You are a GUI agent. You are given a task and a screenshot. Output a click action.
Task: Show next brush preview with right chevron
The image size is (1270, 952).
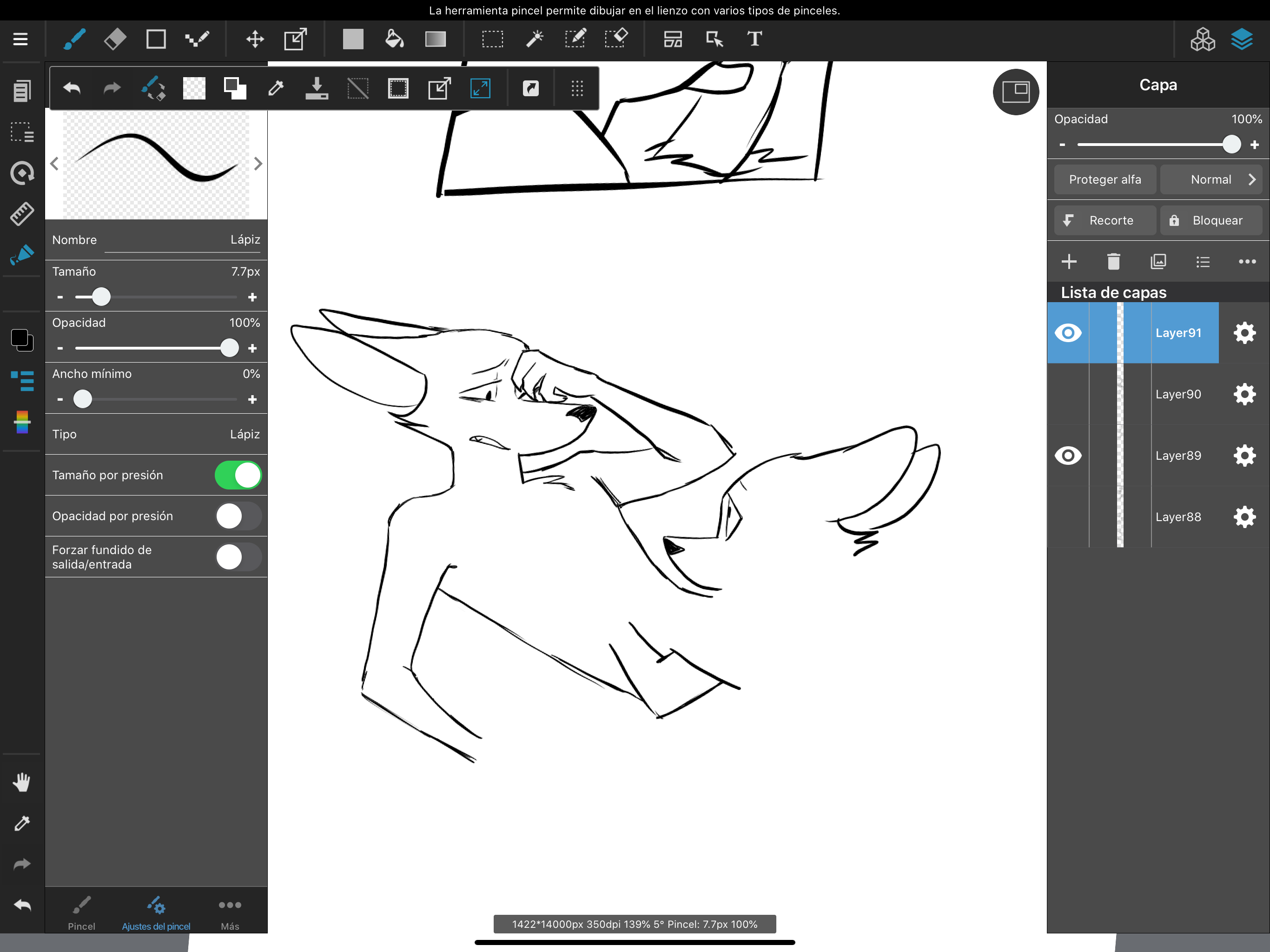[258, 164]
